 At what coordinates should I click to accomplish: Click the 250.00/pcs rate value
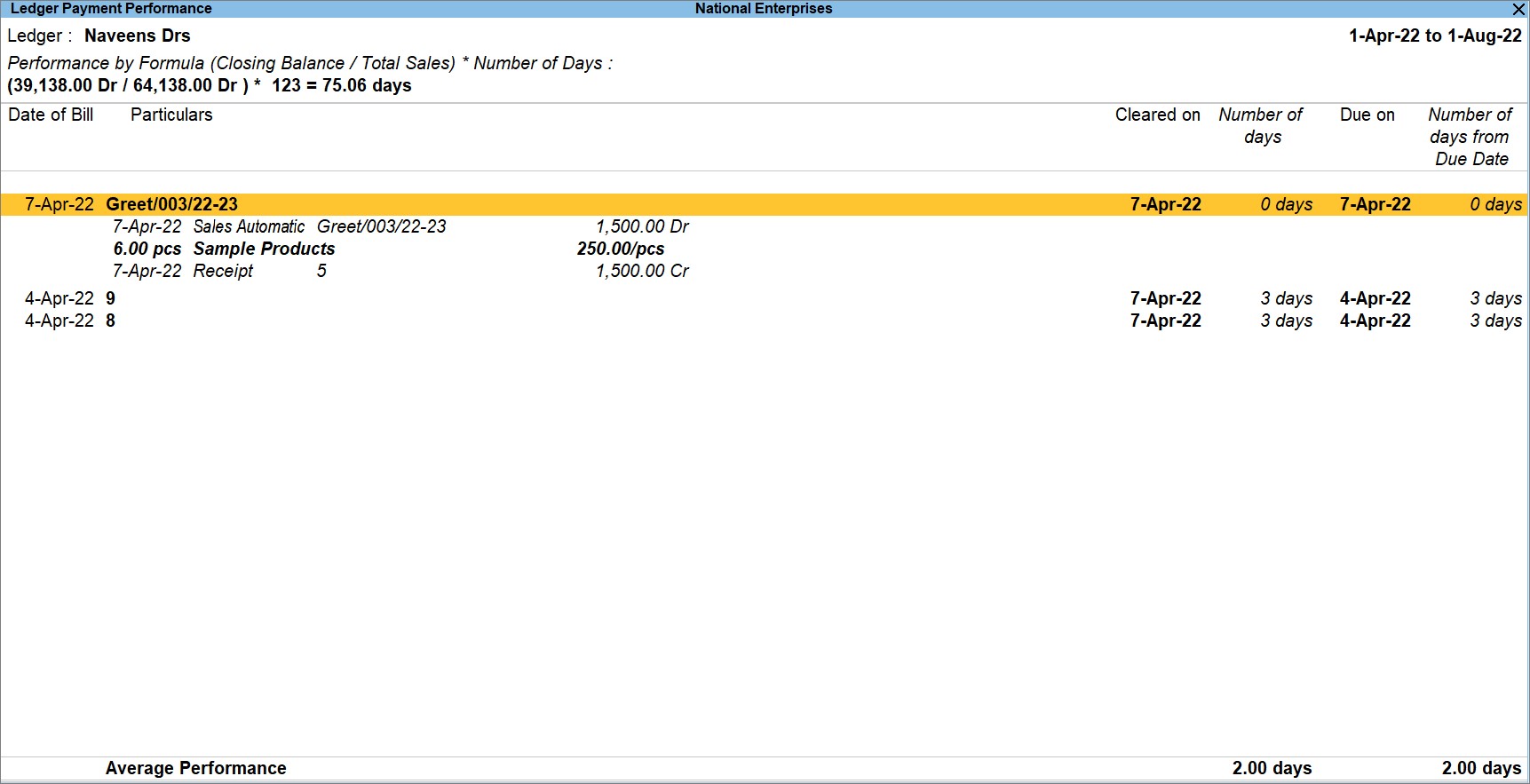(x=620, y=249)
